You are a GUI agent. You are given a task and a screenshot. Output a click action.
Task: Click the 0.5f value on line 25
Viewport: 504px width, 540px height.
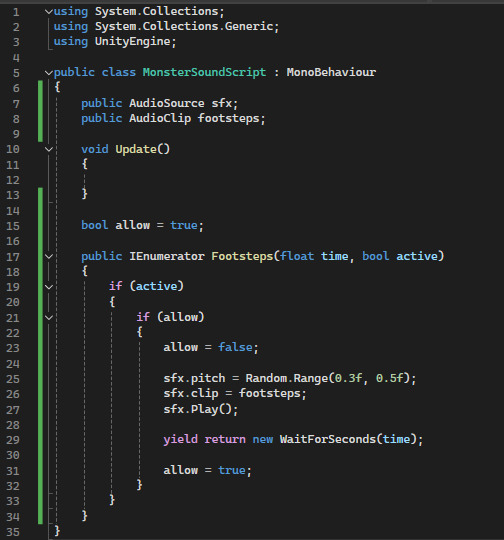(x=390, y=378)
